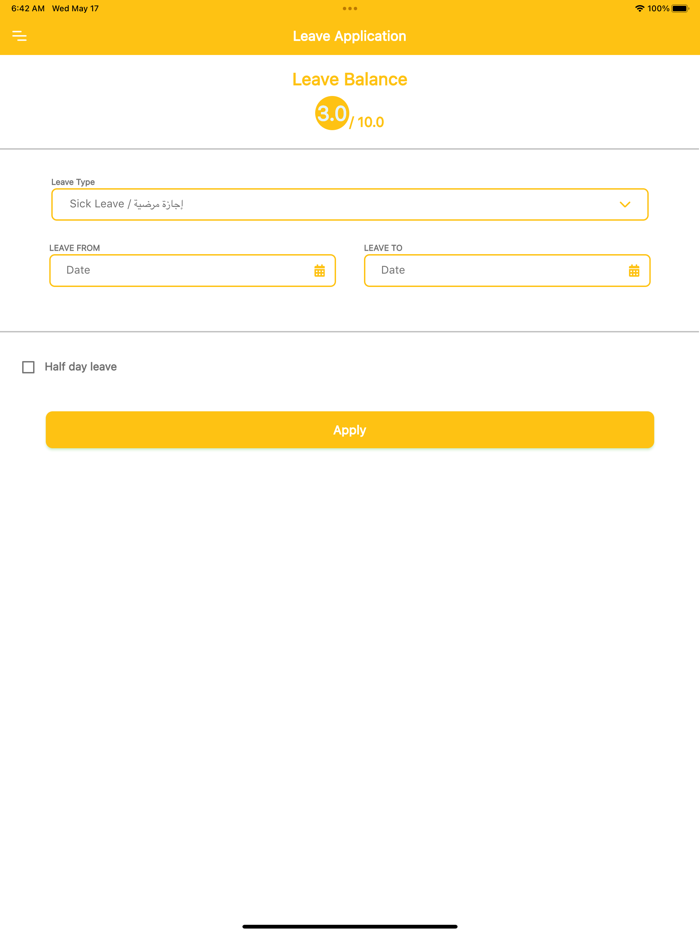Tap the Wi-Fi status icon
The width and height of the screenshot is (700, 934).
[639, 9]
